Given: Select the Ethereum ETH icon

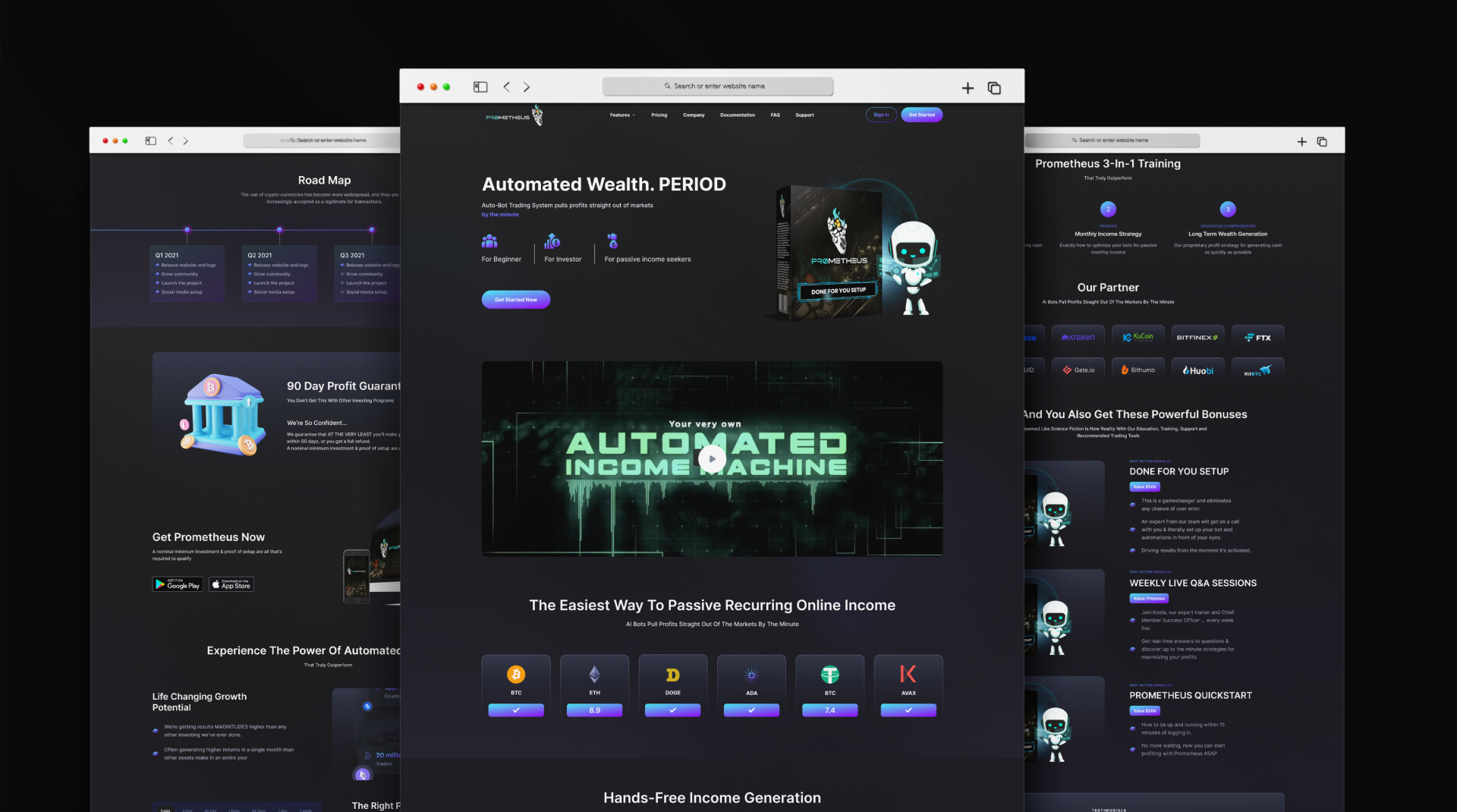Looking at the screenshot, I should (x=594, y=674).
